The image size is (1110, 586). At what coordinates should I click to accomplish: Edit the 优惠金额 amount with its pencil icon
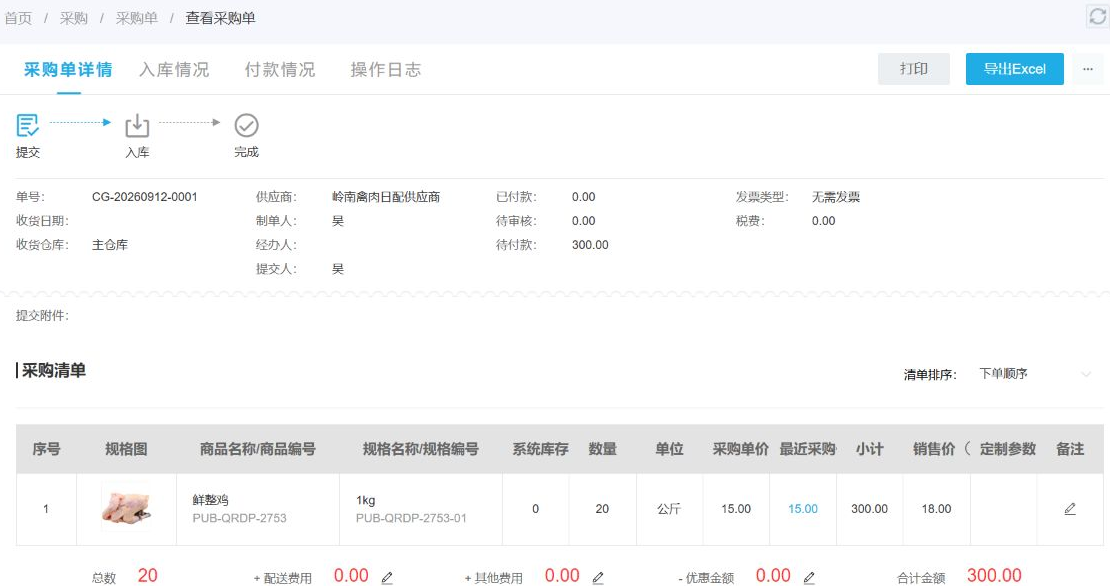[x=808, y=578]
